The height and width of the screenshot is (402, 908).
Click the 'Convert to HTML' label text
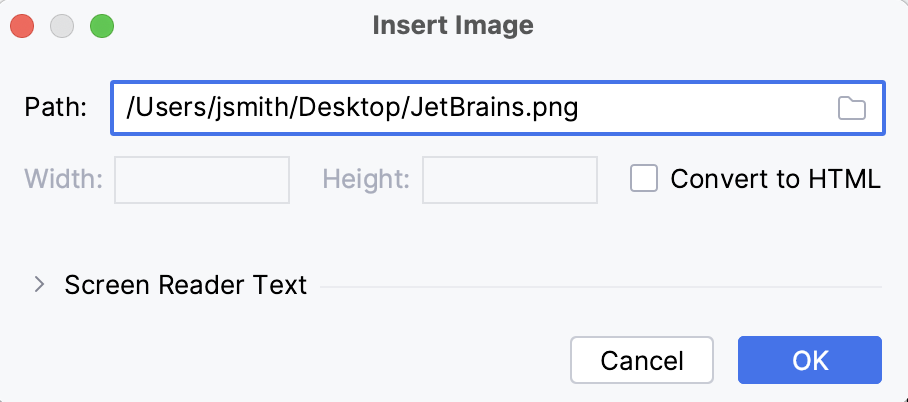[x=775, y=179]
